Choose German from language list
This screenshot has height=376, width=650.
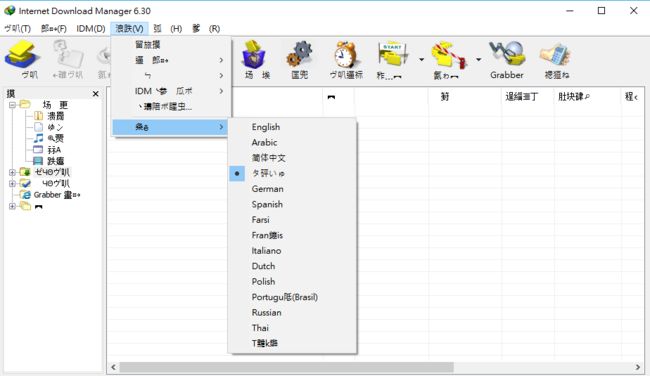pos(268,189)
